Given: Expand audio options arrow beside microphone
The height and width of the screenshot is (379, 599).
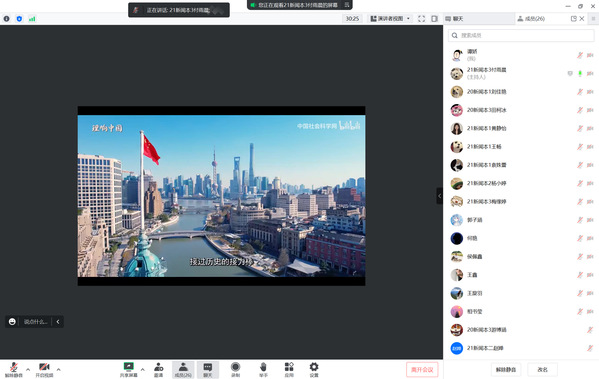Looking at the screenshot, I should [x=28, y=369].
